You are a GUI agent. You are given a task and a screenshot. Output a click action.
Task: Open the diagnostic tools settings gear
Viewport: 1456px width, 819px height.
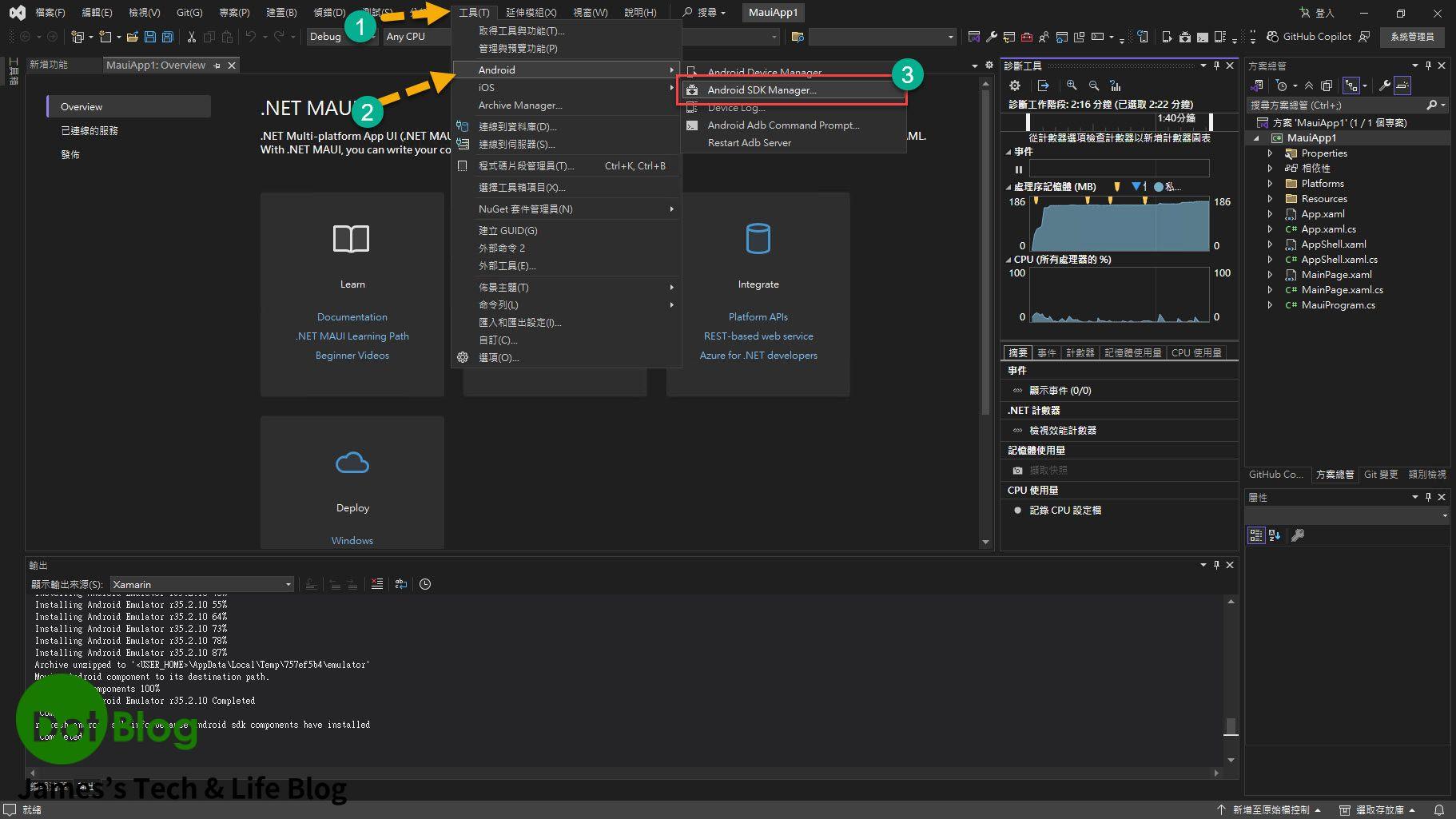(1015, 85)
